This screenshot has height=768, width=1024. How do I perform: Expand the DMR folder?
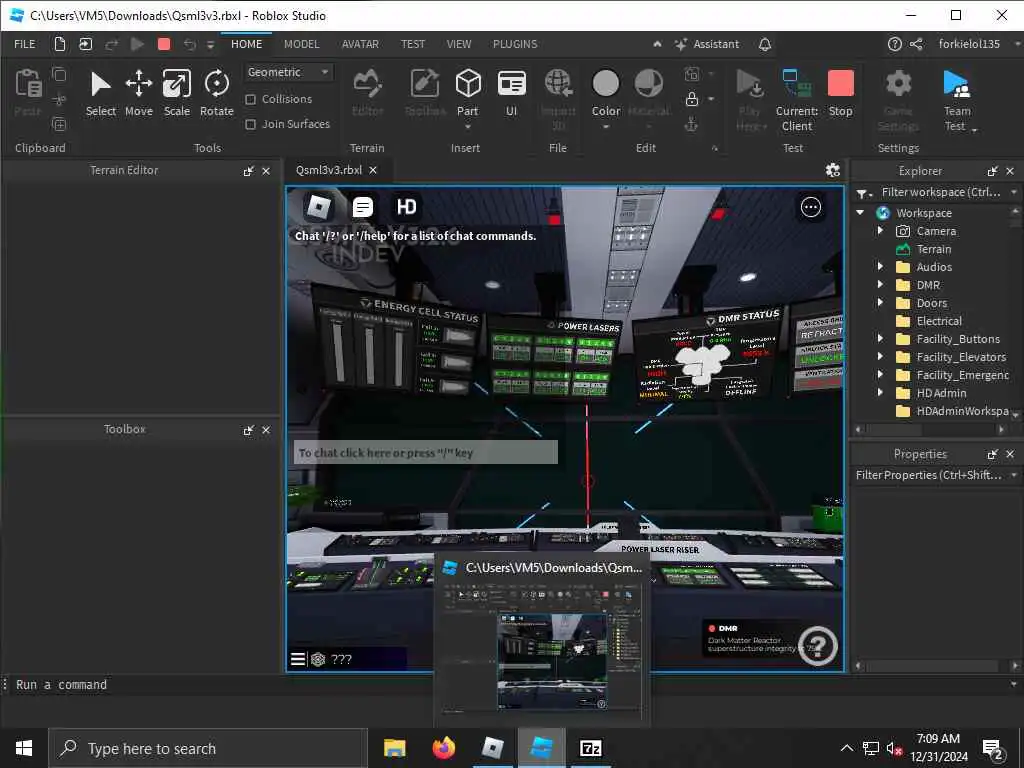880,285
